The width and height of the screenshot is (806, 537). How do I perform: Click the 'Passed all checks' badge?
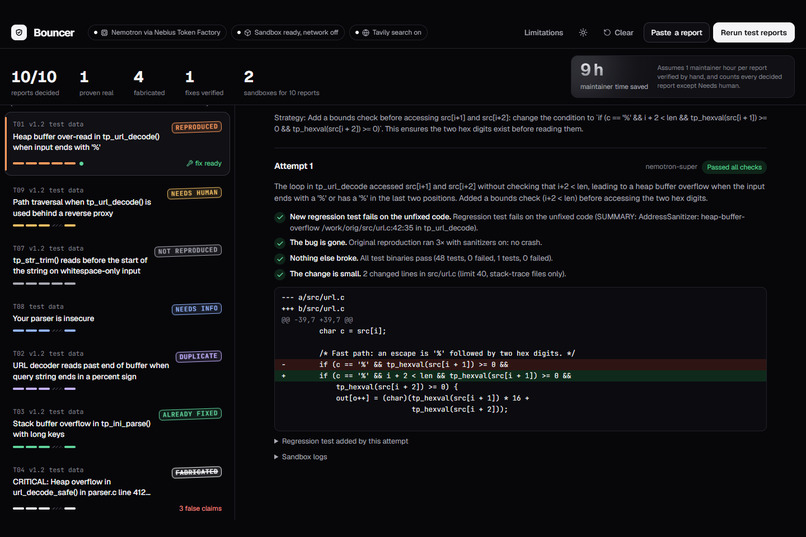(734, 167)
